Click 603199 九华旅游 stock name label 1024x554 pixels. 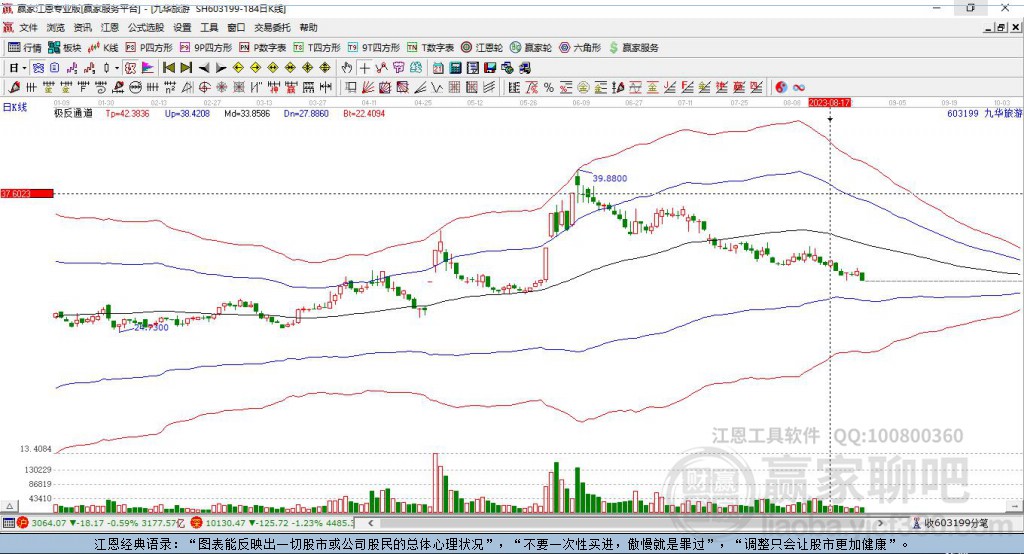(x=984, y=113)
